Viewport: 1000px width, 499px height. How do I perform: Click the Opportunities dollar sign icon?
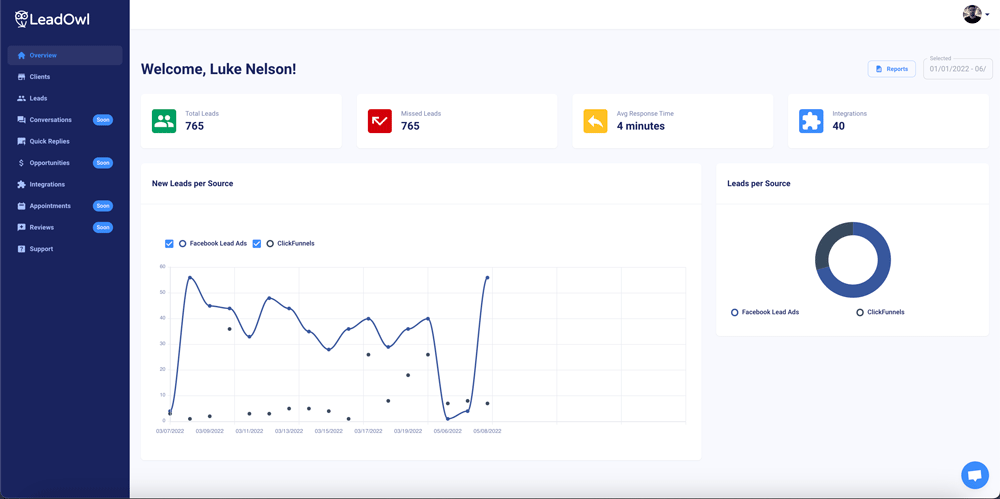coord(22,163)
